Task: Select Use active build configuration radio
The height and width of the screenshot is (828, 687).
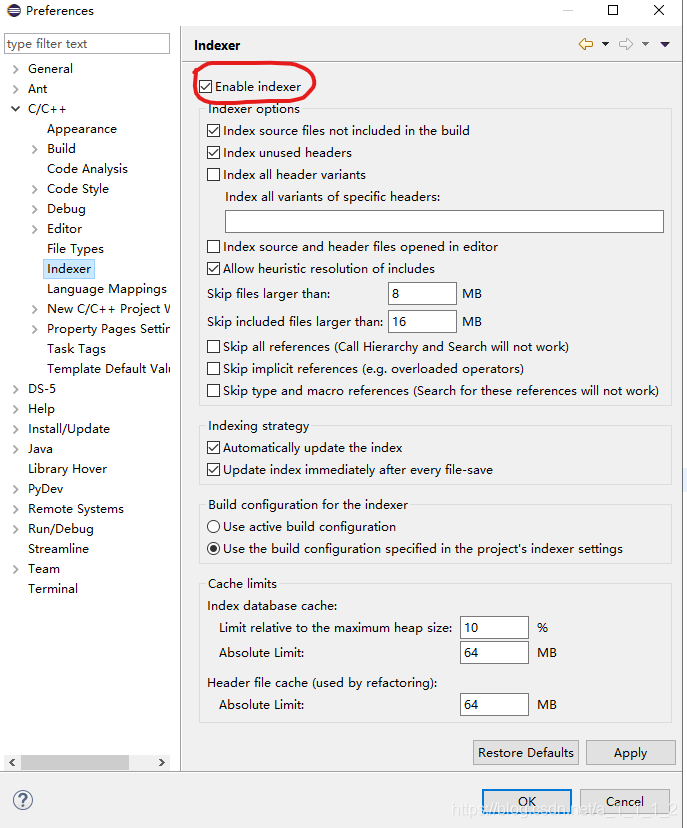Action: coord(213,527)
